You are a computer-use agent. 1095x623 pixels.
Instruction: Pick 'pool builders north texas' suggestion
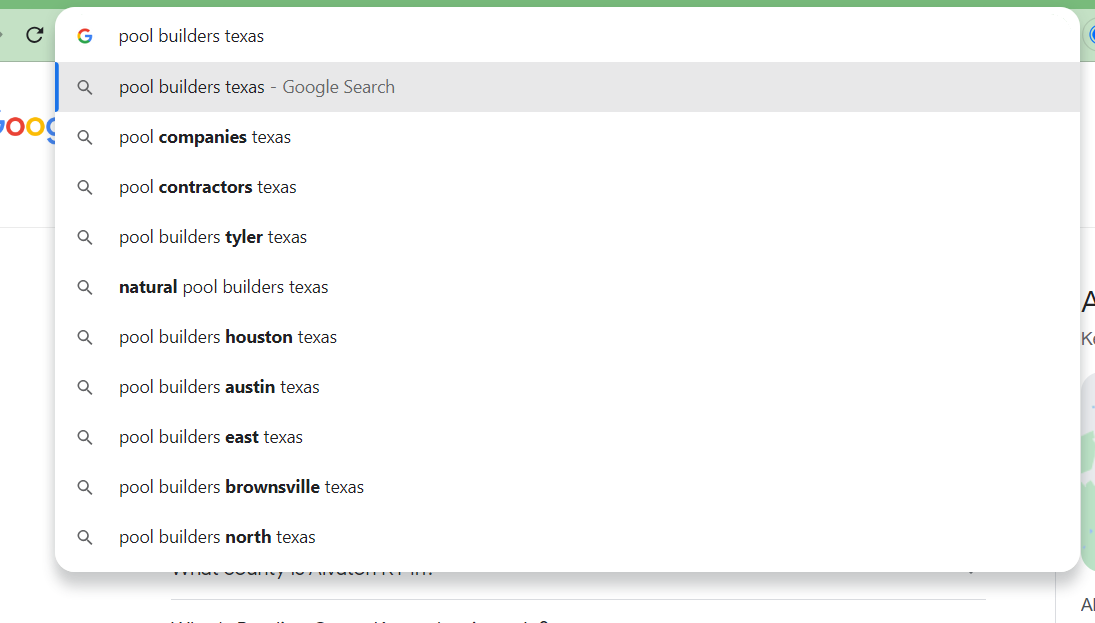pyautogui.click(x=568, y=537)
